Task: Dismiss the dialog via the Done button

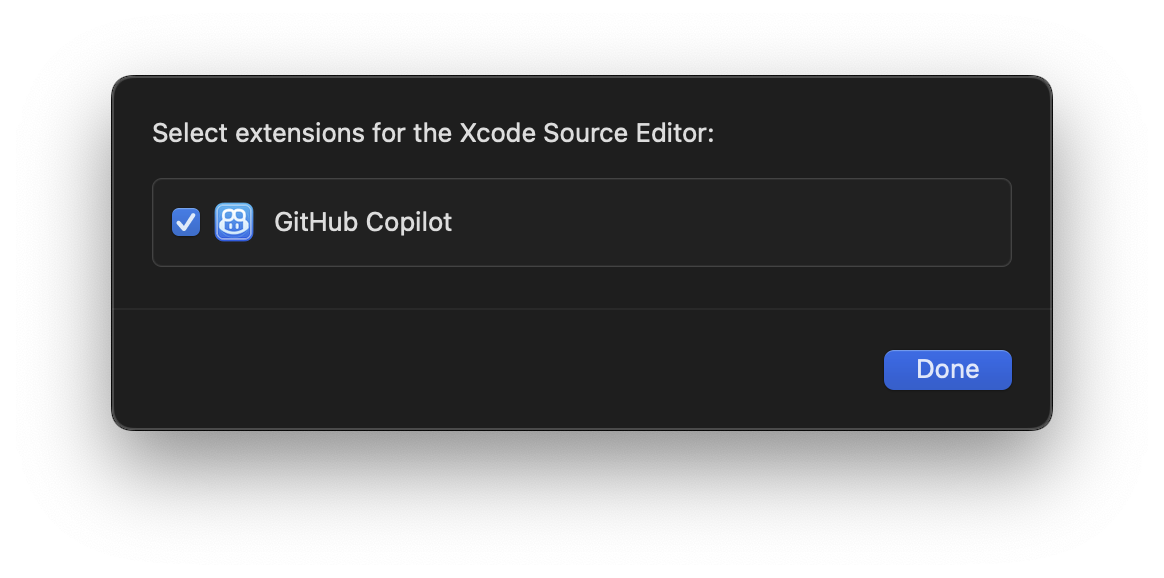Action: (947, 369)
